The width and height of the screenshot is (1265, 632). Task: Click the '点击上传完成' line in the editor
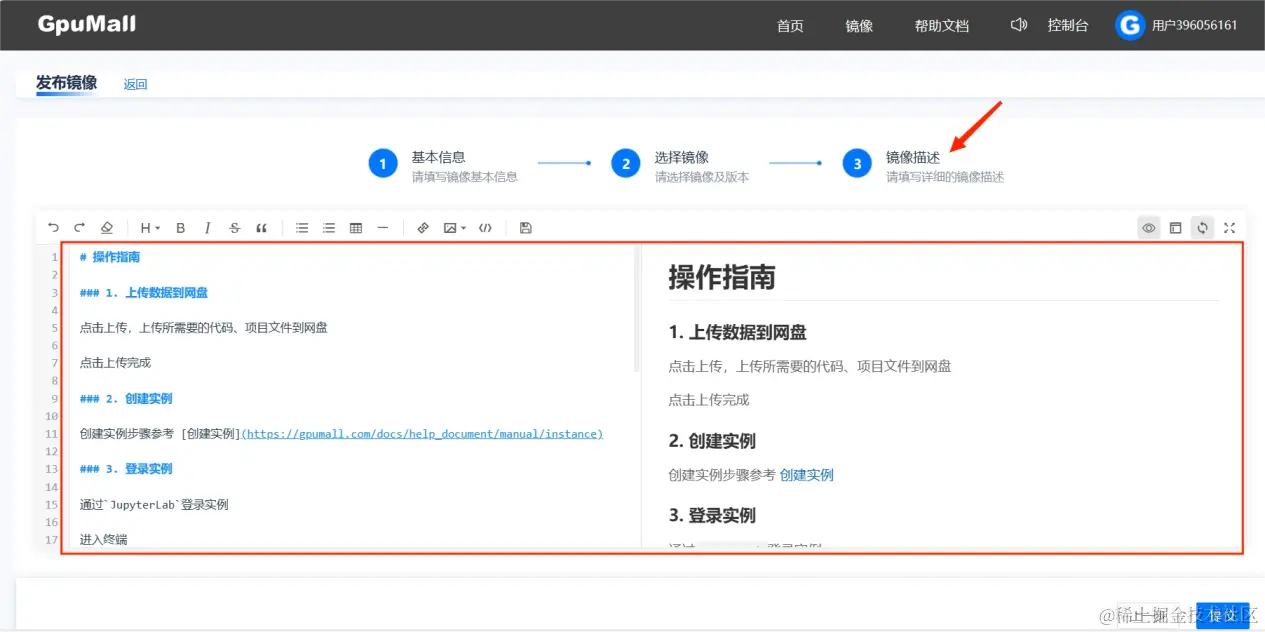tap(115, 363)
